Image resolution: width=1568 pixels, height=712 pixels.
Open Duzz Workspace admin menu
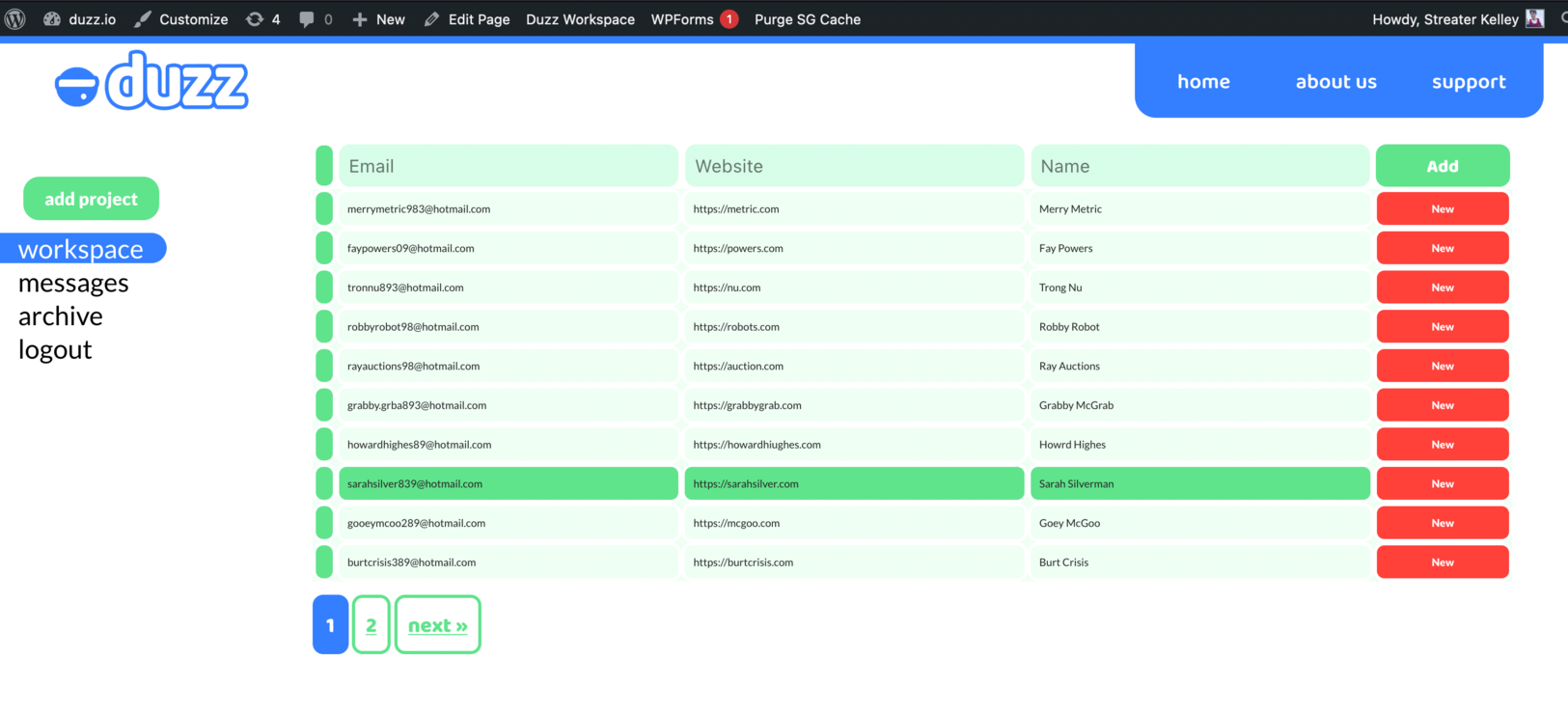(580, 19)
